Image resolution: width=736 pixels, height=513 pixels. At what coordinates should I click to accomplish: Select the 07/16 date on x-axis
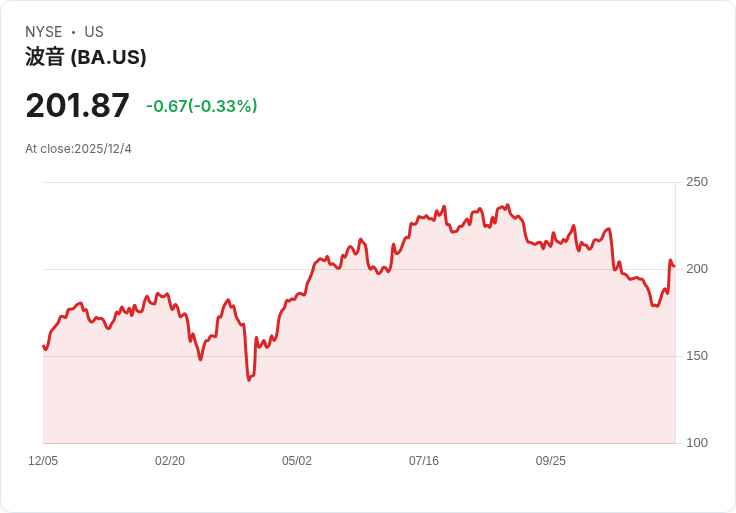[x=424, y=461]
